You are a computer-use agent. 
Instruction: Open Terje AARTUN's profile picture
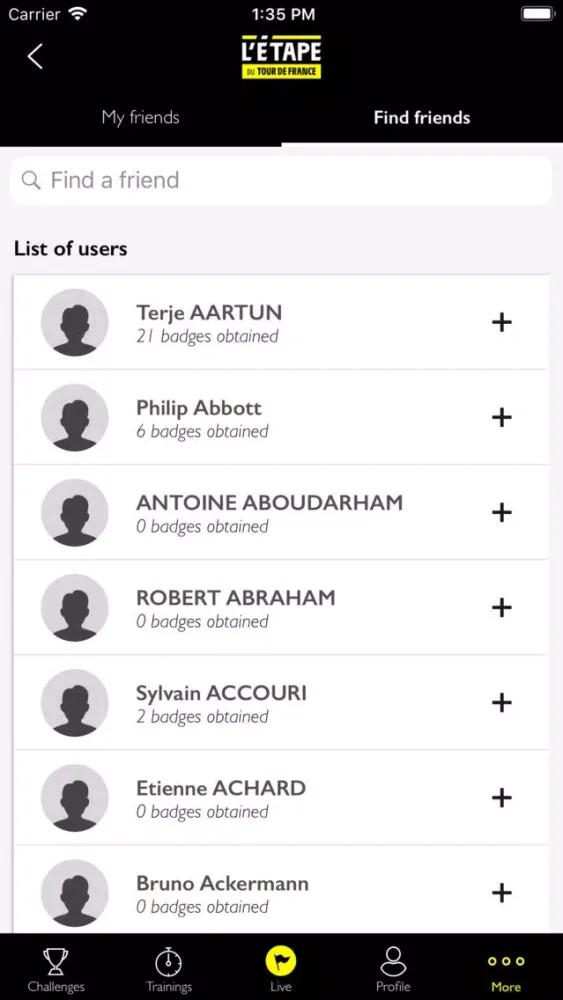point(75,322)
